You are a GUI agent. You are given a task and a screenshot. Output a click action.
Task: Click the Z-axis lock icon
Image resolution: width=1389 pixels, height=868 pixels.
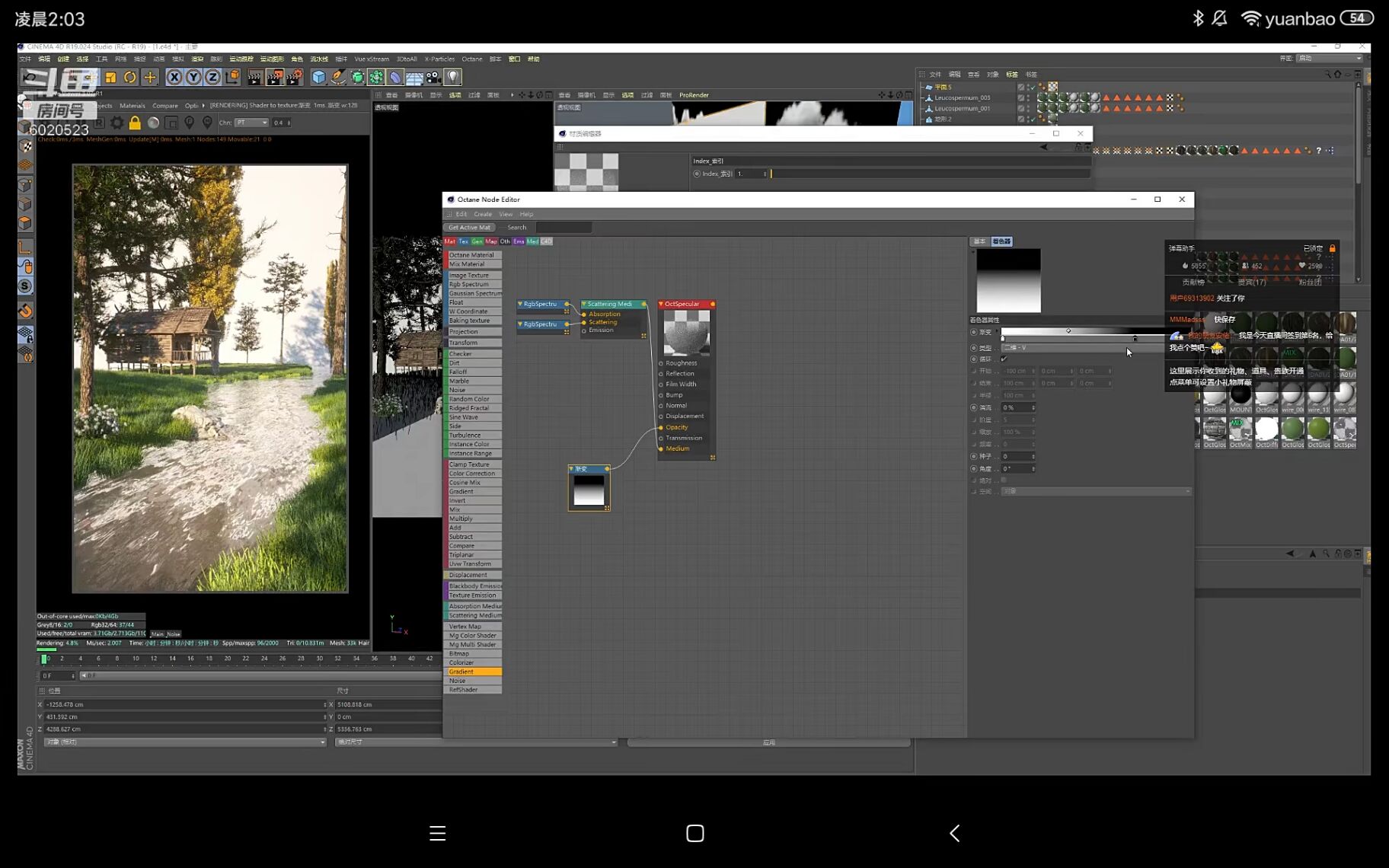pos(212,77)
